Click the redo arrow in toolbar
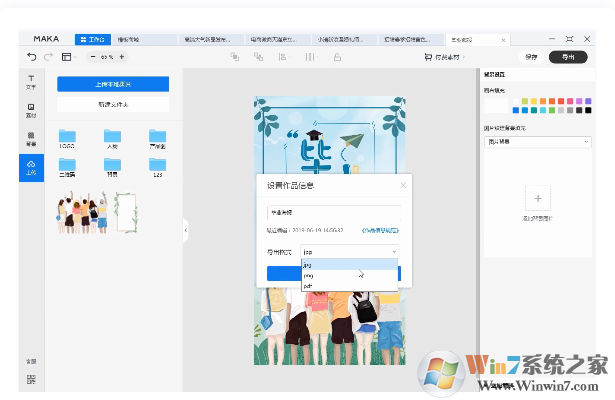Screen dimensions: 615x400 tap(47, 57)
